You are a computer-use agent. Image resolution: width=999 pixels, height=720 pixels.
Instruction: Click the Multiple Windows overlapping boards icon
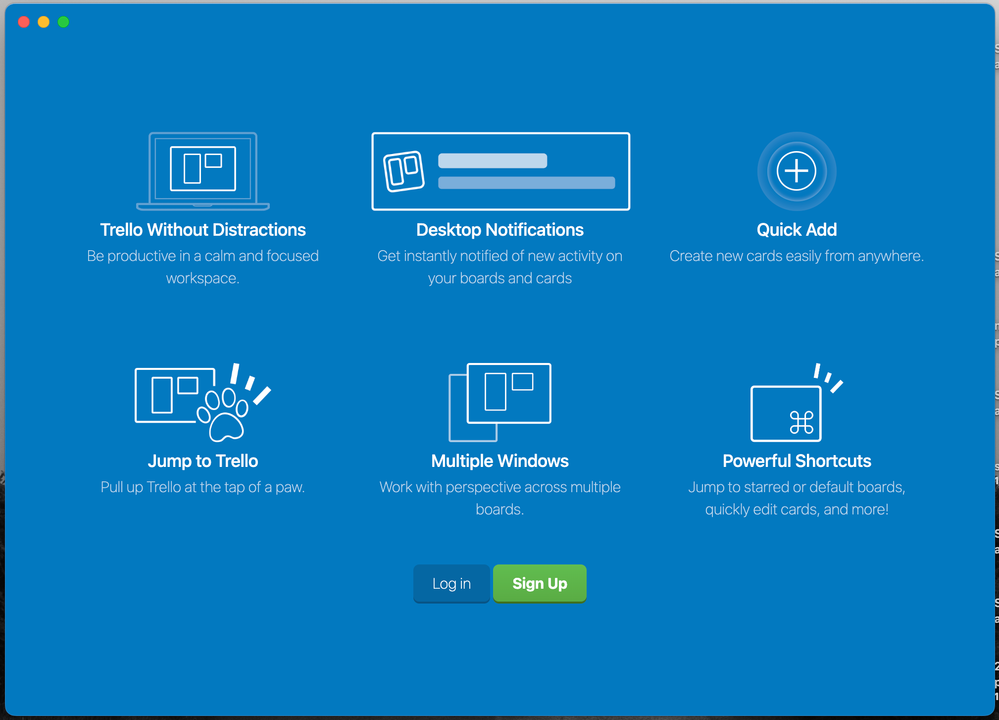[x=500, y=402]
